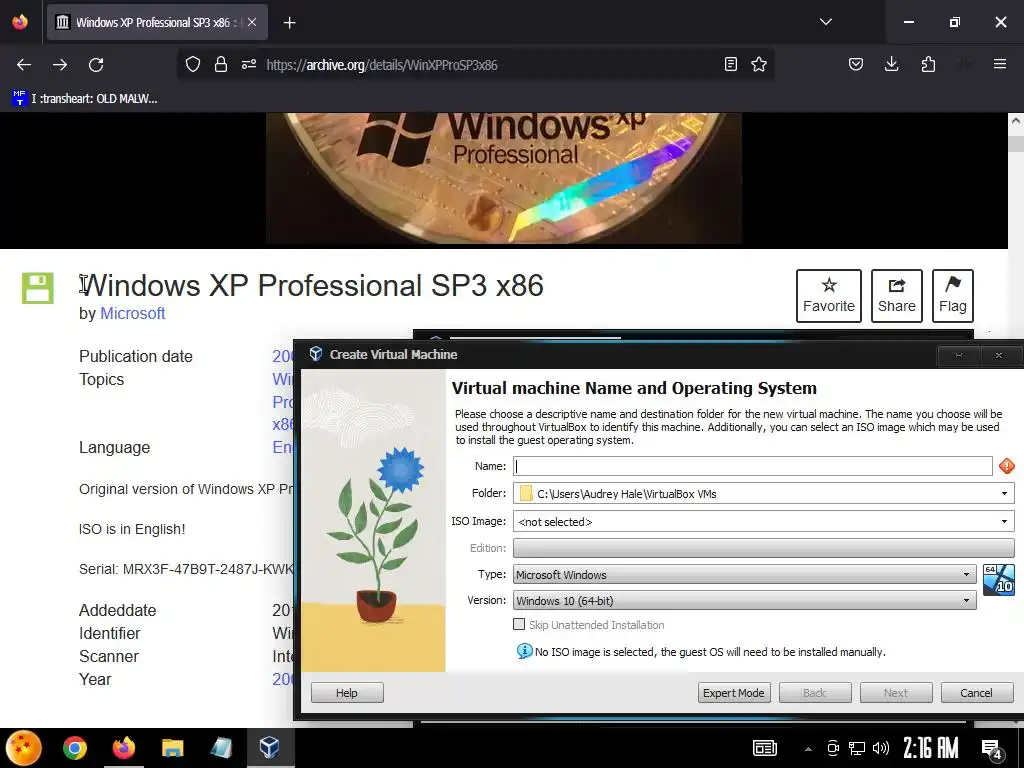
Task: Open the news widget tray icon
Action: [765, 748]
